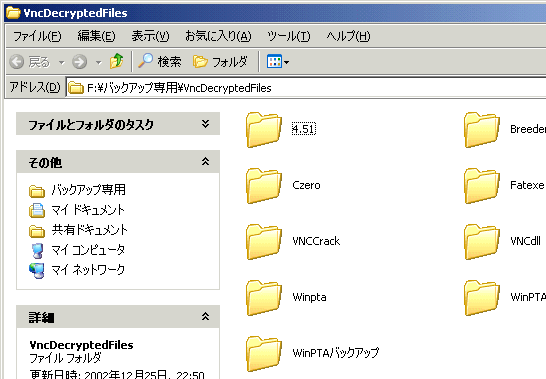The width and height of the screenshot is (546, 379).
Task: Click the VNCCrack folder name label
Action: 316,241
